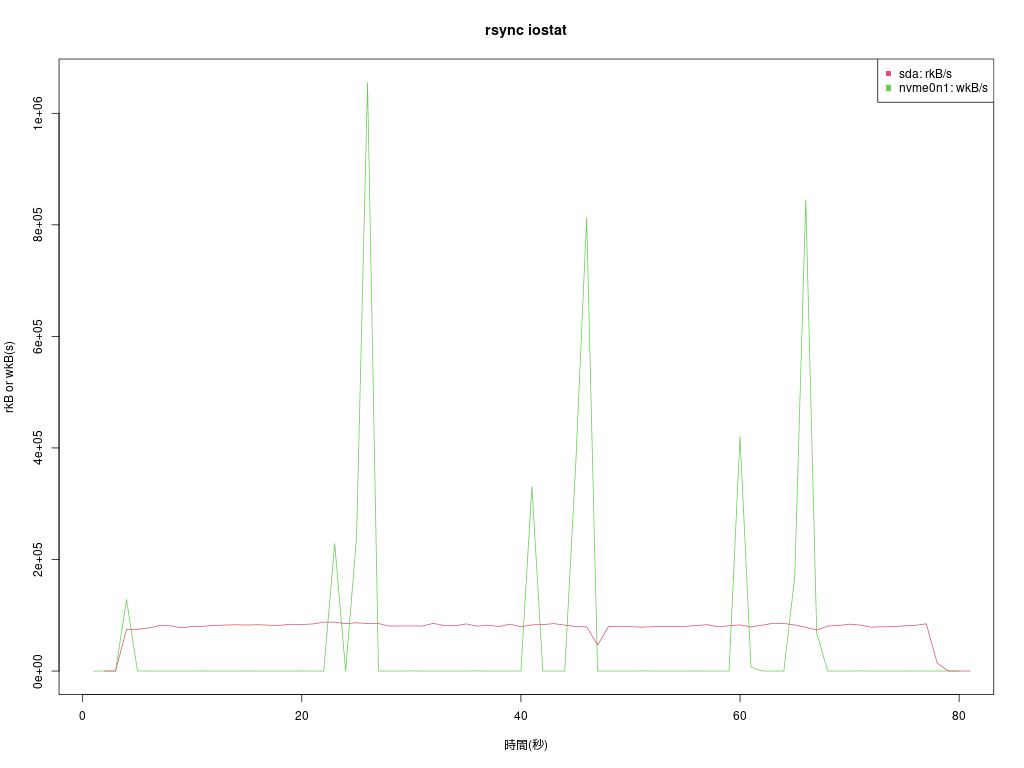Click the green peak tip at 60 seconds
Screen dimensions: 1024x768
739,436
